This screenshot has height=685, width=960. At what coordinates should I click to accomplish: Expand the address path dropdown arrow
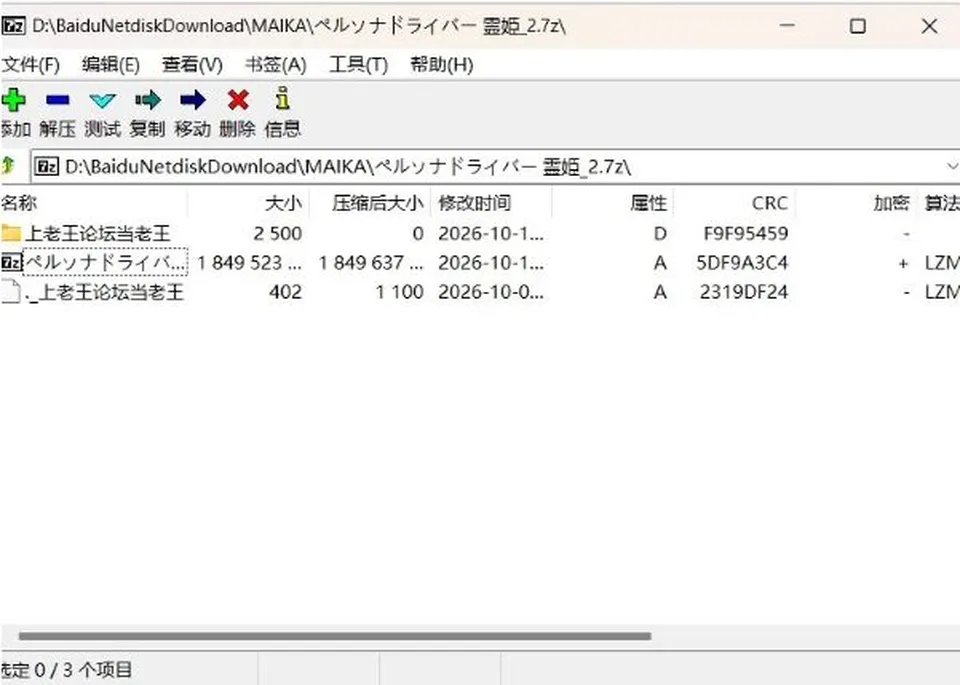pos(951,166)
